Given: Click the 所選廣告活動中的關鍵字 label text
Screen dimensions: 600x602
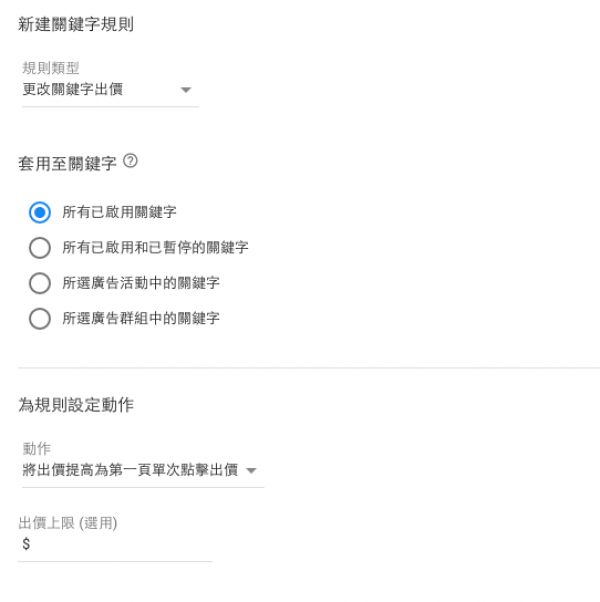Looking at the screenshot, I should 141,283.
